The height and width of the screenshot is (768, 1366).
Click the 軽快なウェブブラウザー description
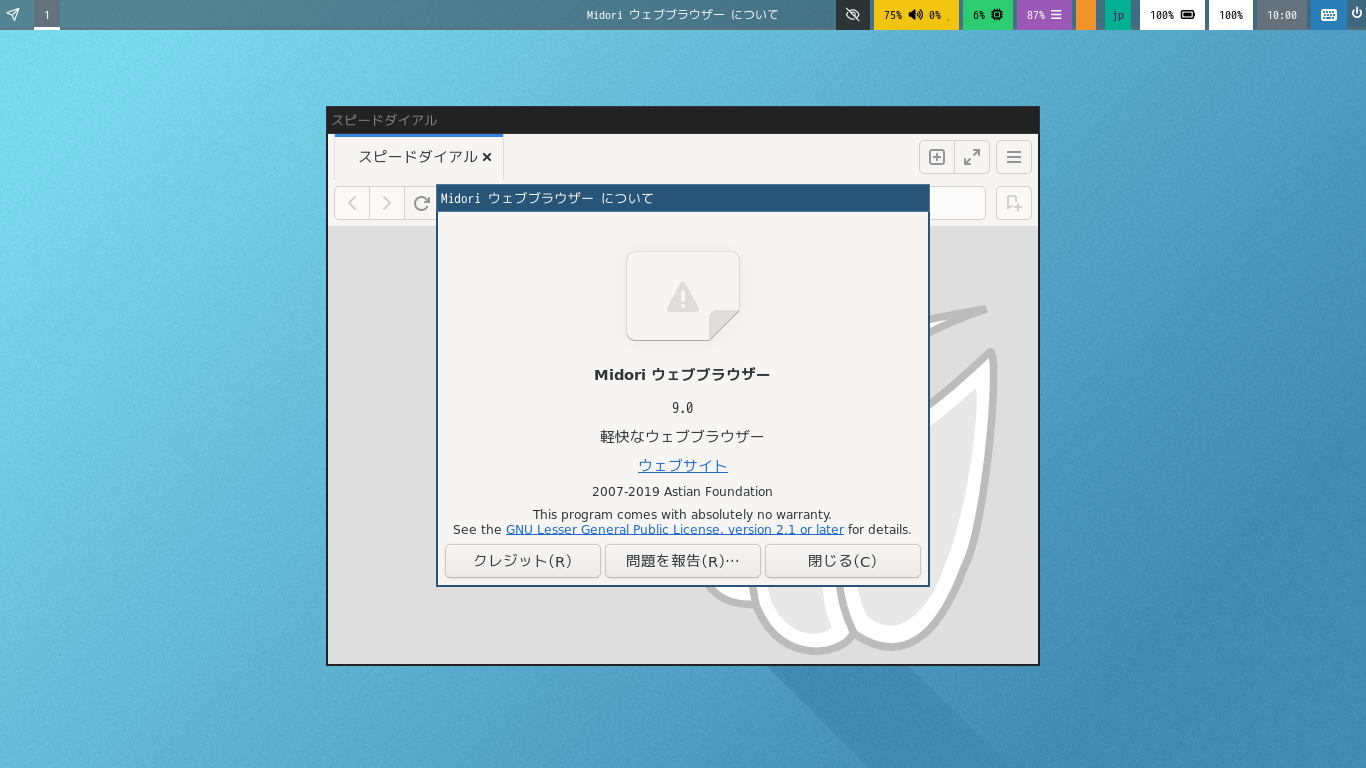(683, 437)
